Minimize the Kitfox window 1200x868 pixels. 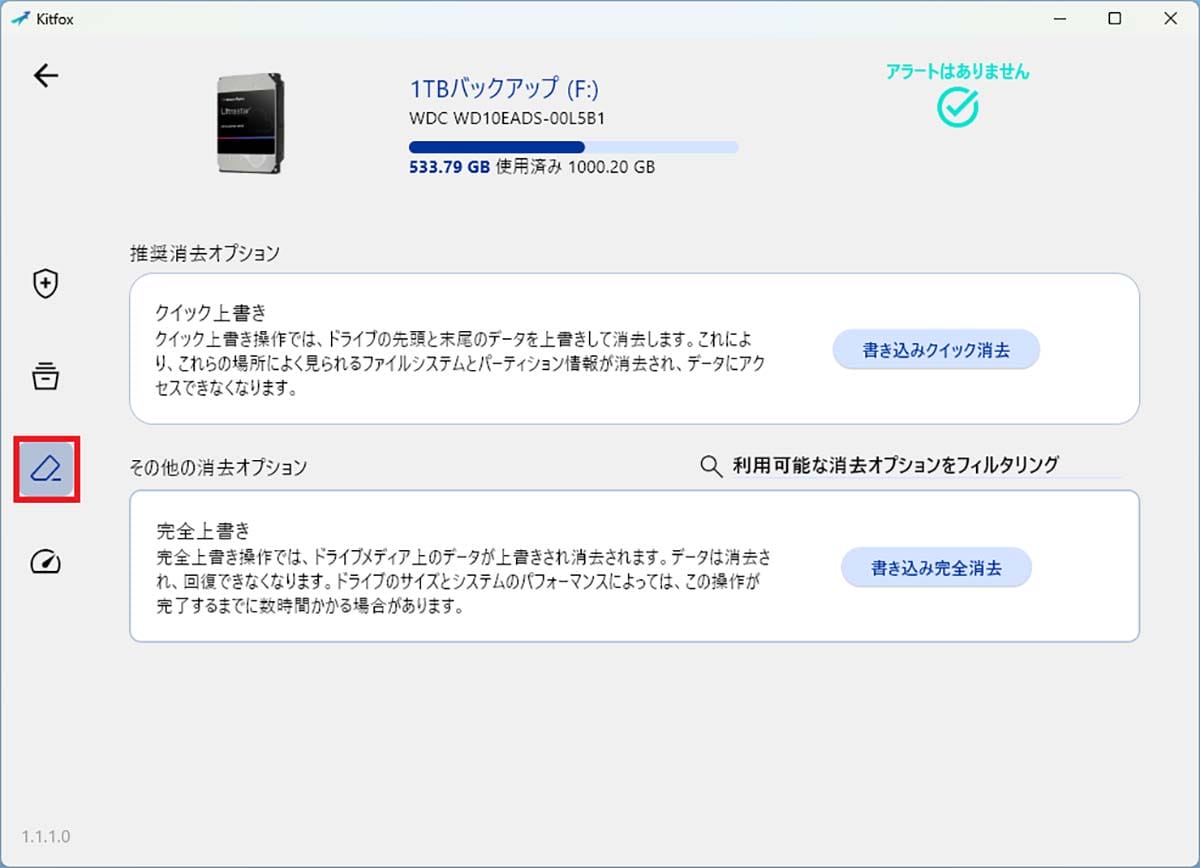coord(1060,19)
